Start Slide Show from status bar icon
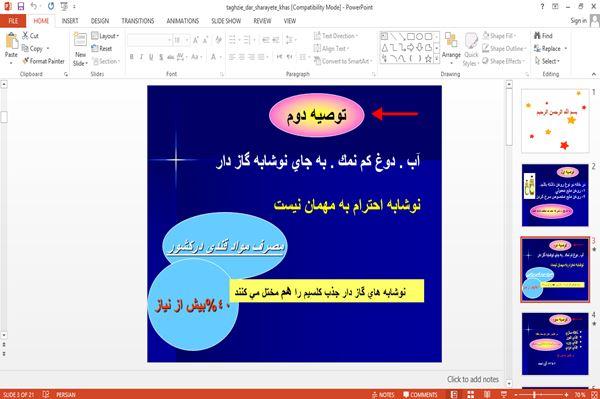Image resolution: width=600 pixels, height=399 pixels. click(x=504, y=394)
